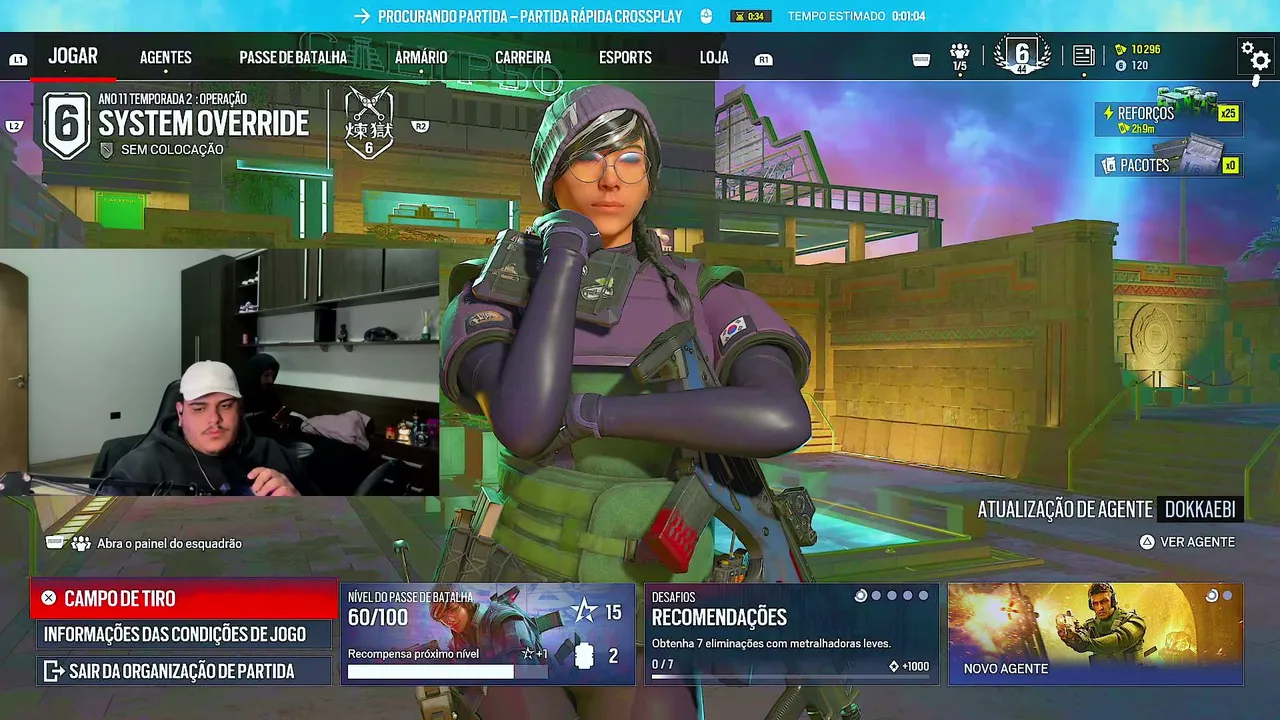Click the 0 / 7 challenge progress bar
Image resolution: width=1280 pixels, height=720 pixels.
click(x=791, y=678)
